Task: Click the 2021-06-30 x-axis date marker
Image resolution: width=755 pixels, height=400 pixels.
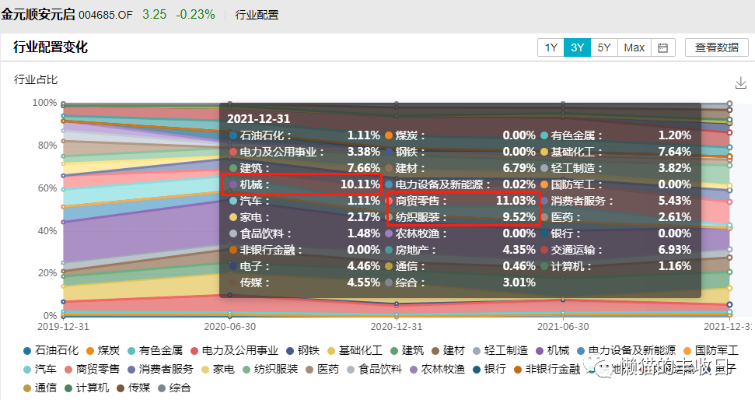Action: (x=562, y=326)
